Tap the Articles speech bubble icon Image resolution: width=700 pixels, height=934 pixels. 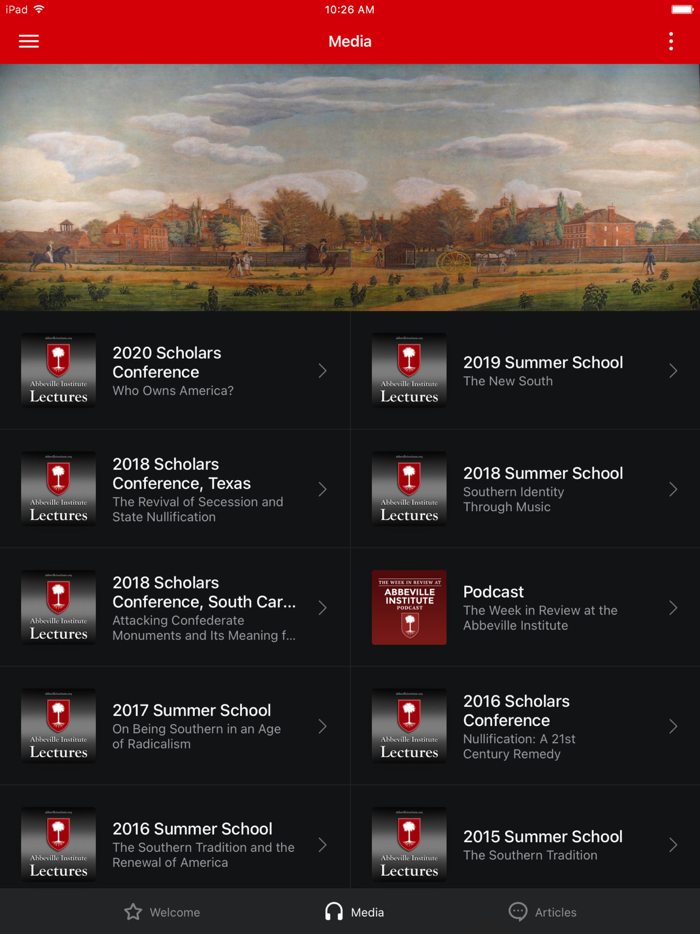pyautogui.click(x=518, y=912)
